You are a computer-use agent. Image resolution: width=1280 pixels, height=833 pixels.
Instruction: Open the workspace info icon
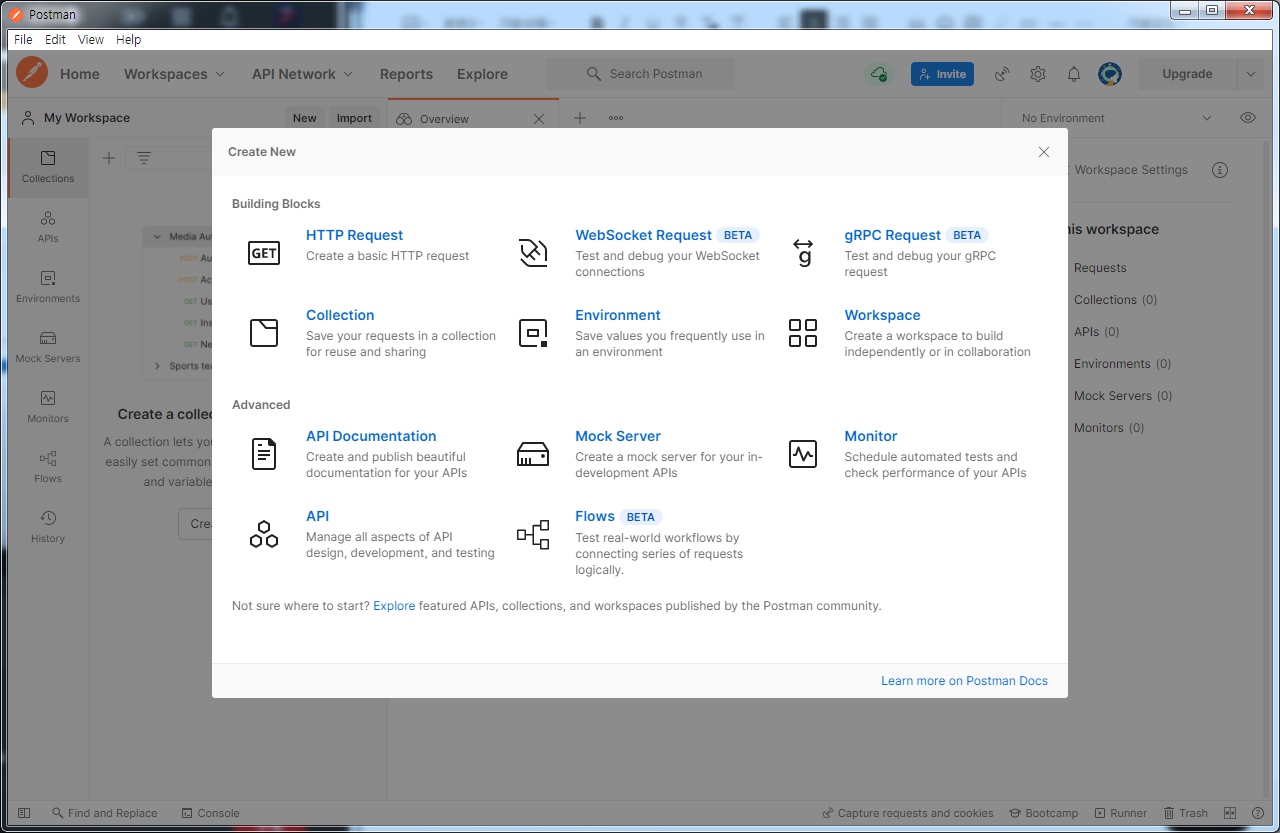click(x=1220, y=170)
